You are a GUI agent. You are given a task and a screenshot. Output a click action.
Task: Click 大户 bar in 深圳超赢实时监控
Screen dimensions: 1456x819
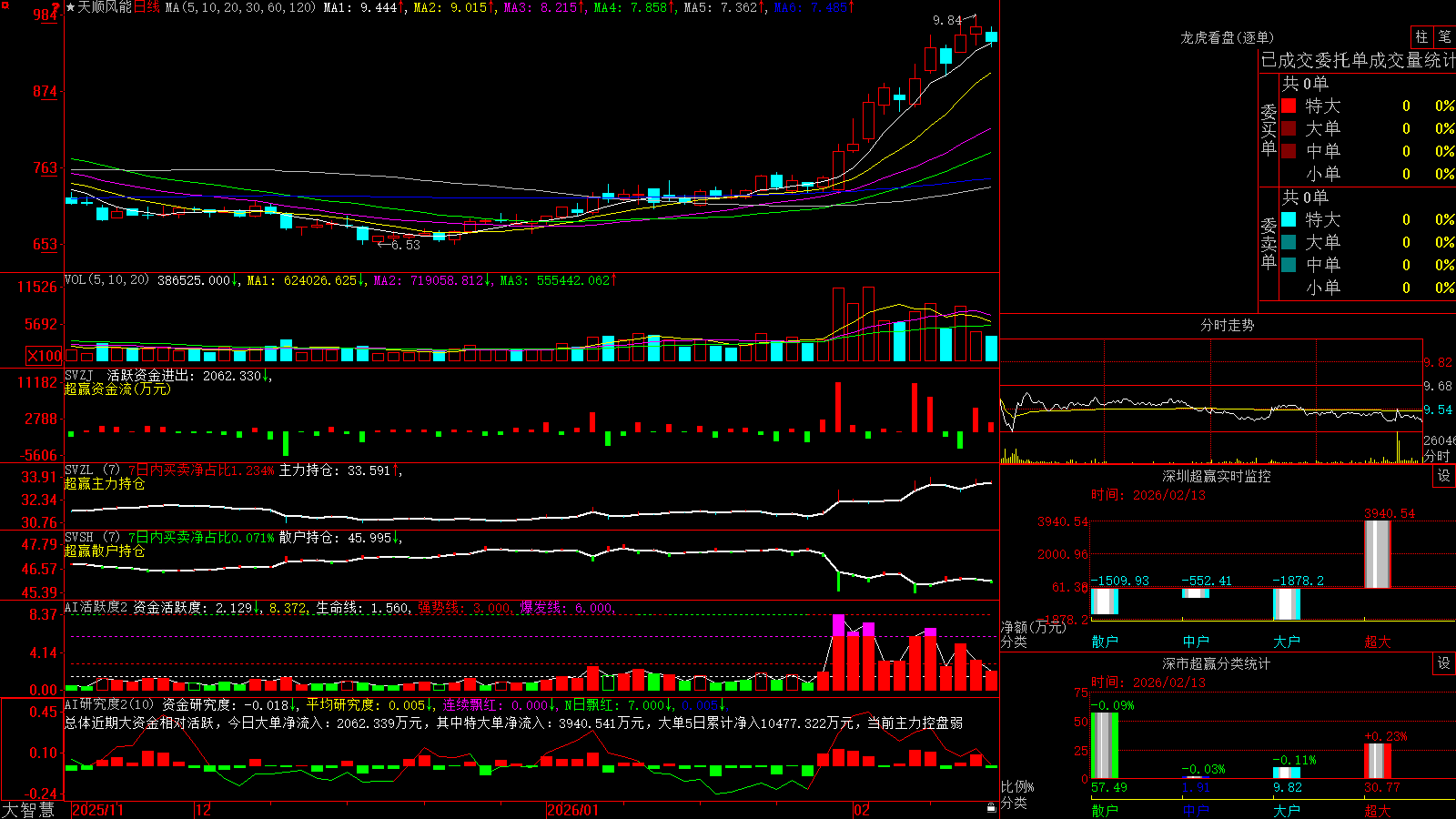click(x=1287, y=604)
